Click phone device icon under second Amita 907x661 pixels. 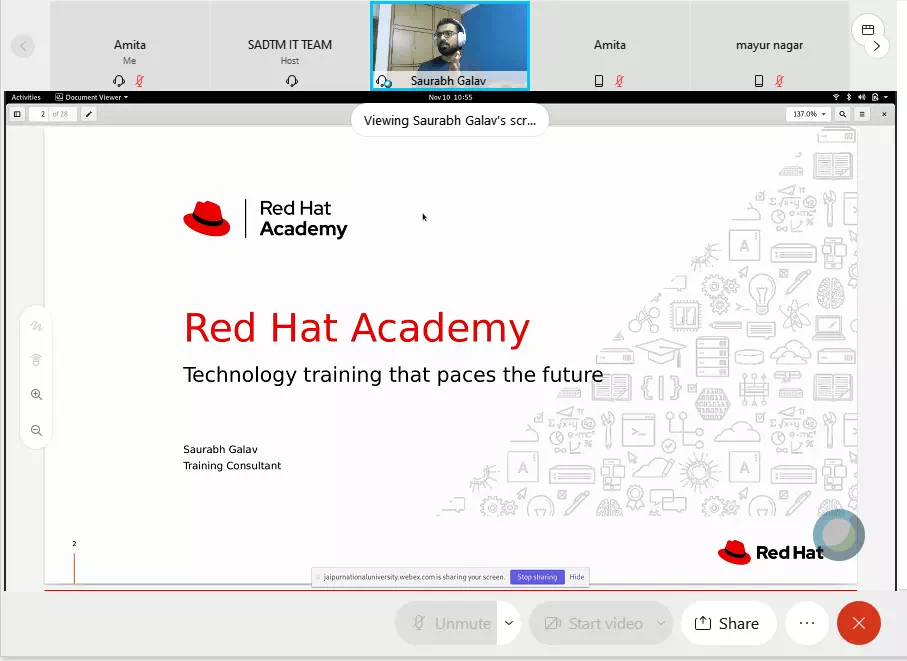tap(599, 81)
